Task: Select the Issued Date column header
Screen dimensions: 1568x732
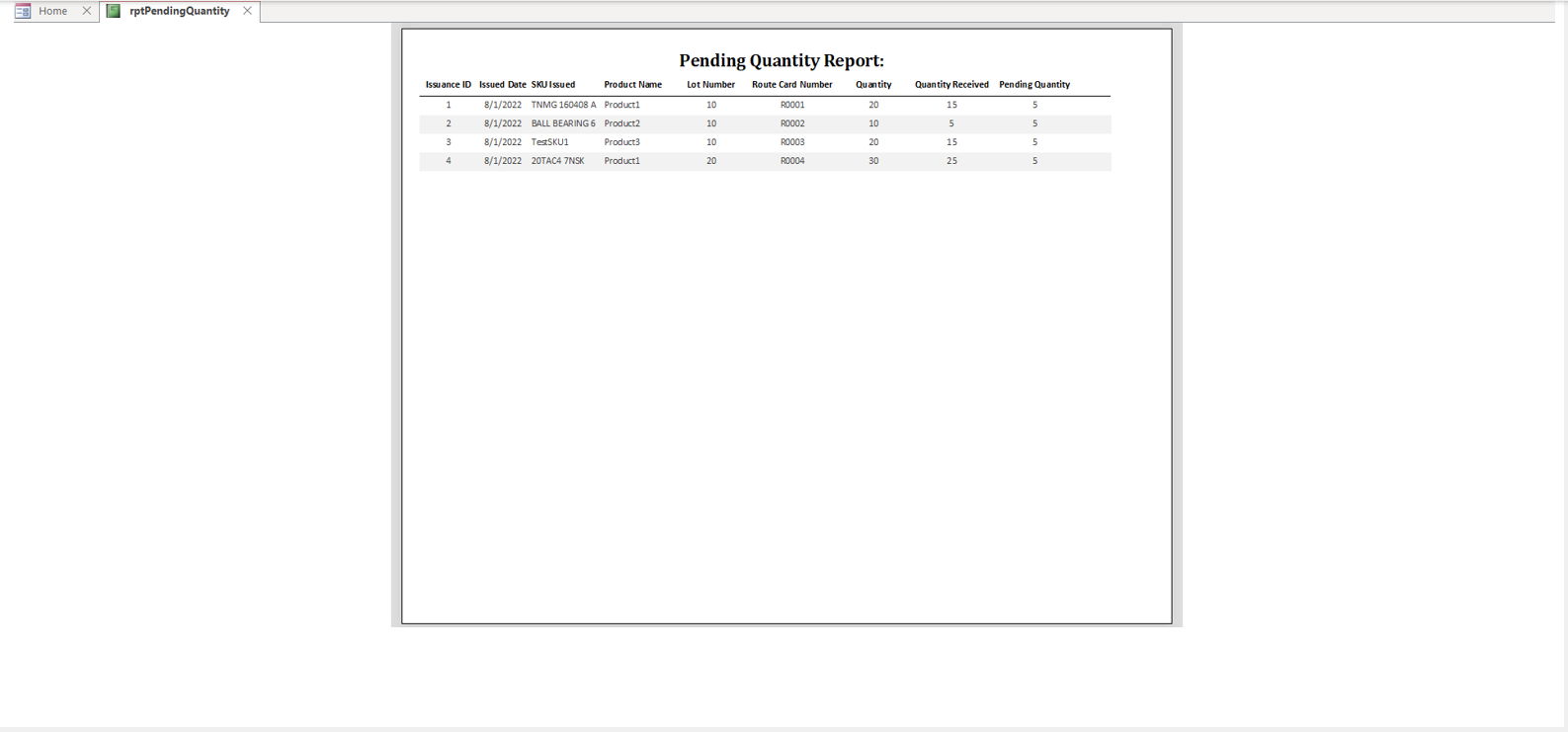Action: pos(502,85)
